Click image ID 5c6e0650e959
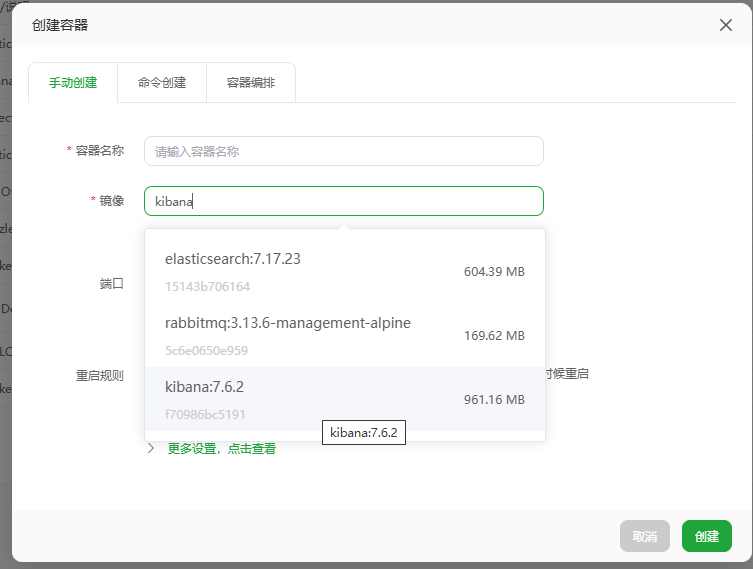Image resolution: width=753 pixels, height=569 pixels. pos(206,351)
